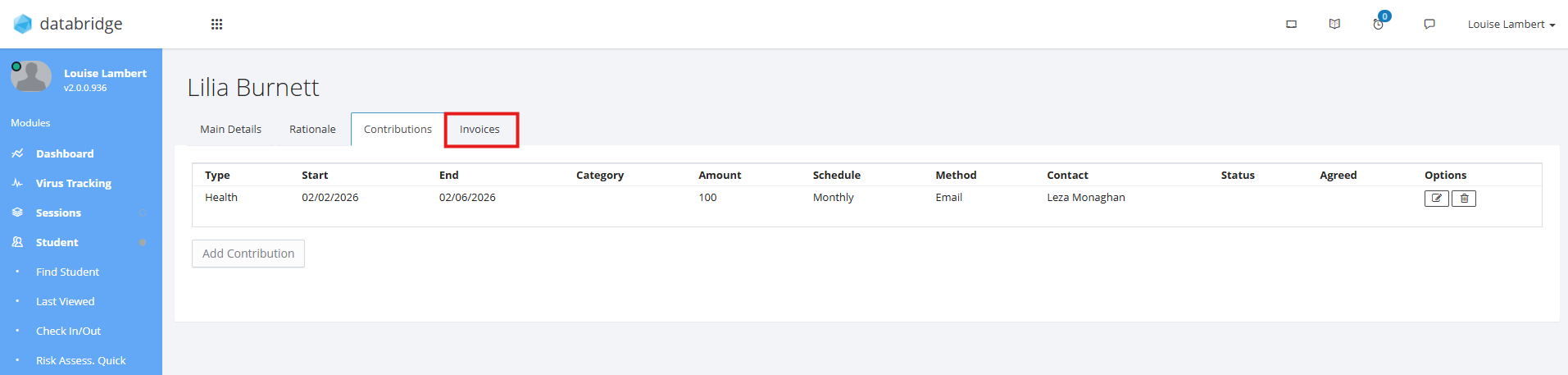Open the book icon in top bar
The image size is (1568, 375).
(x=1334, y=25)
